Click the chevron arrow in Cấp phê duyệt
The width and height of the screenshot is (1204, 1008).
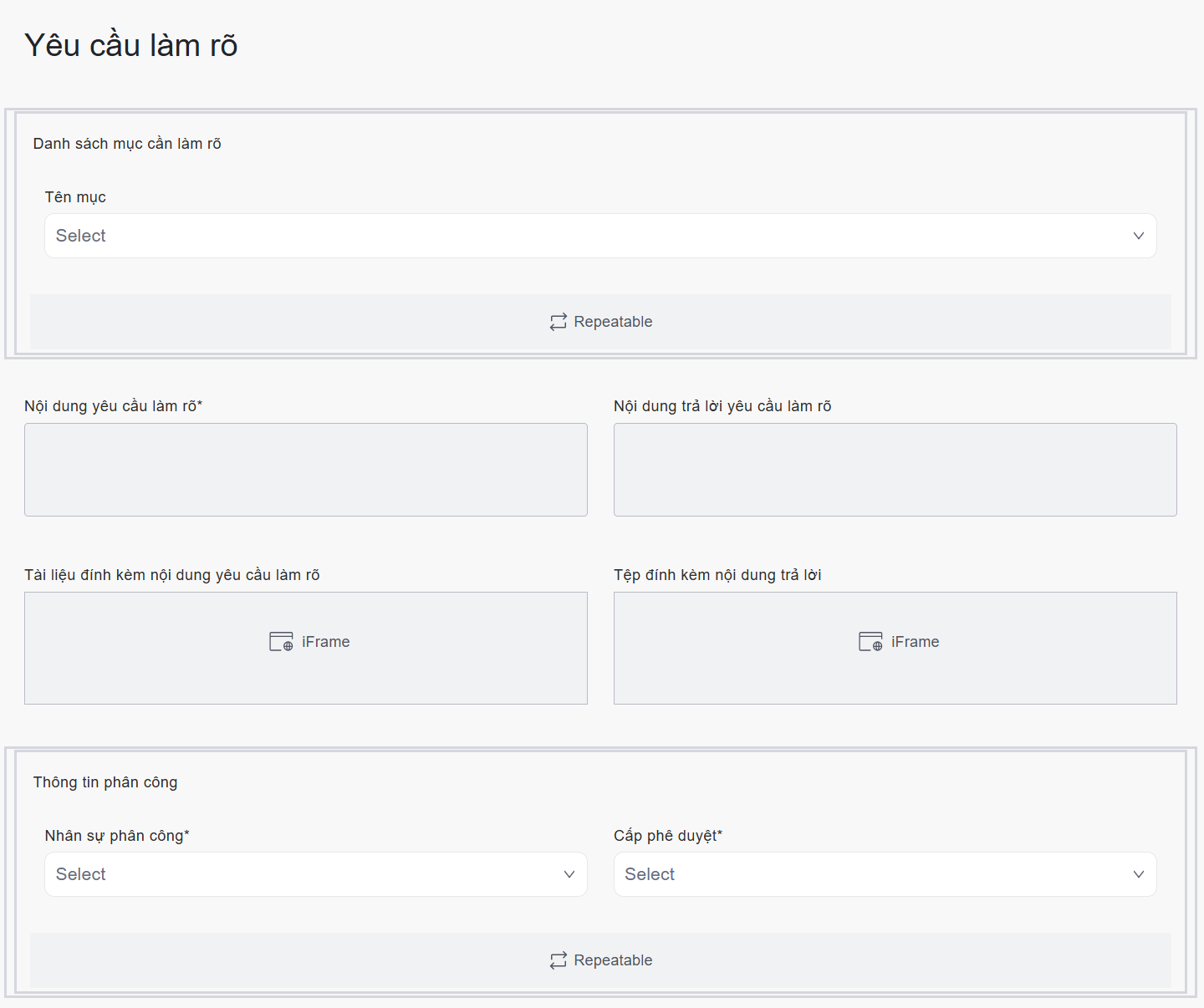click(x=1138, y=874)
